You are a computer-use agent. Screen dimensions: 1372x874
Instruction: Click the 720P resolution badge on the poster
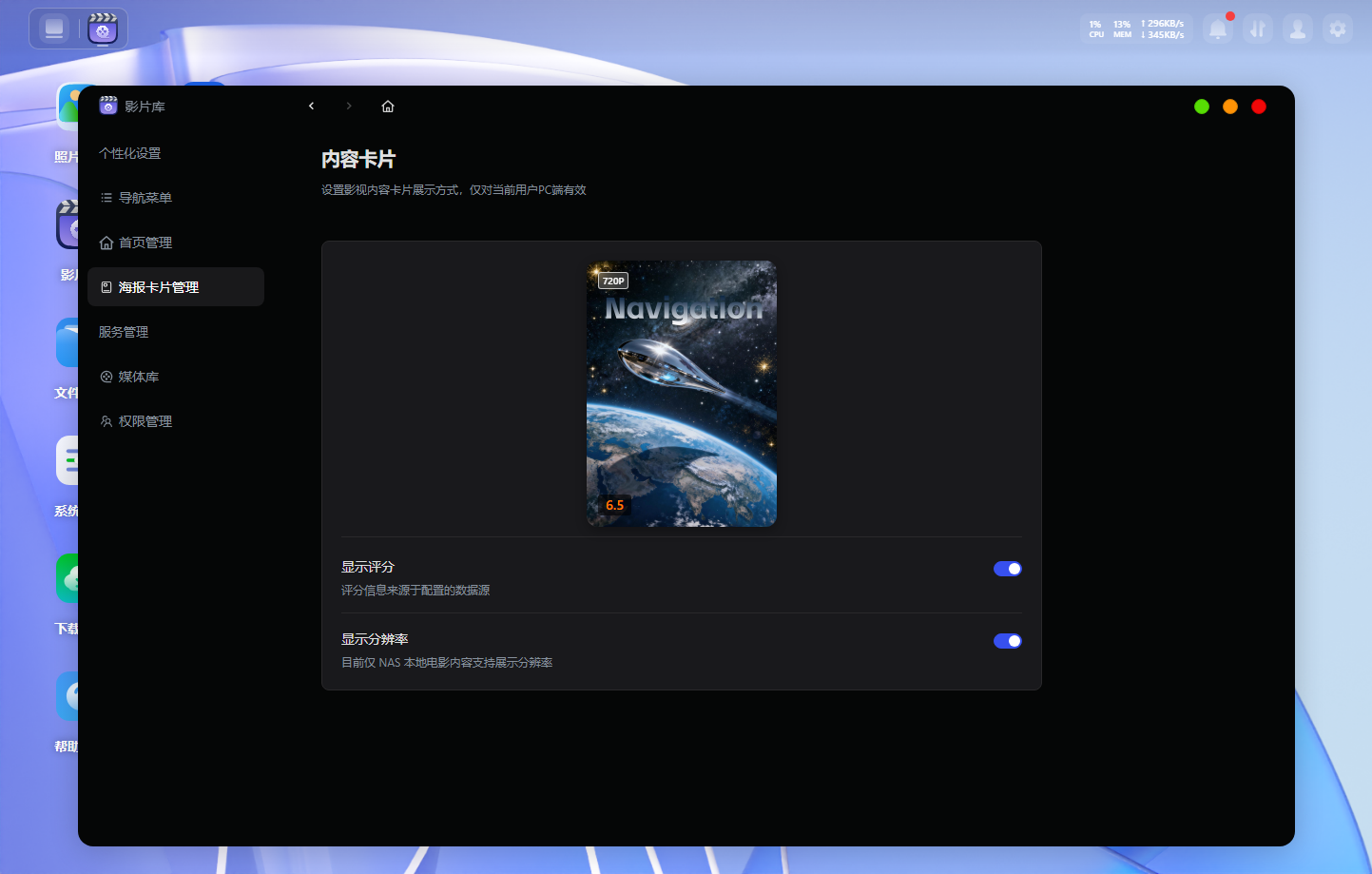click(x=613, y=281)
